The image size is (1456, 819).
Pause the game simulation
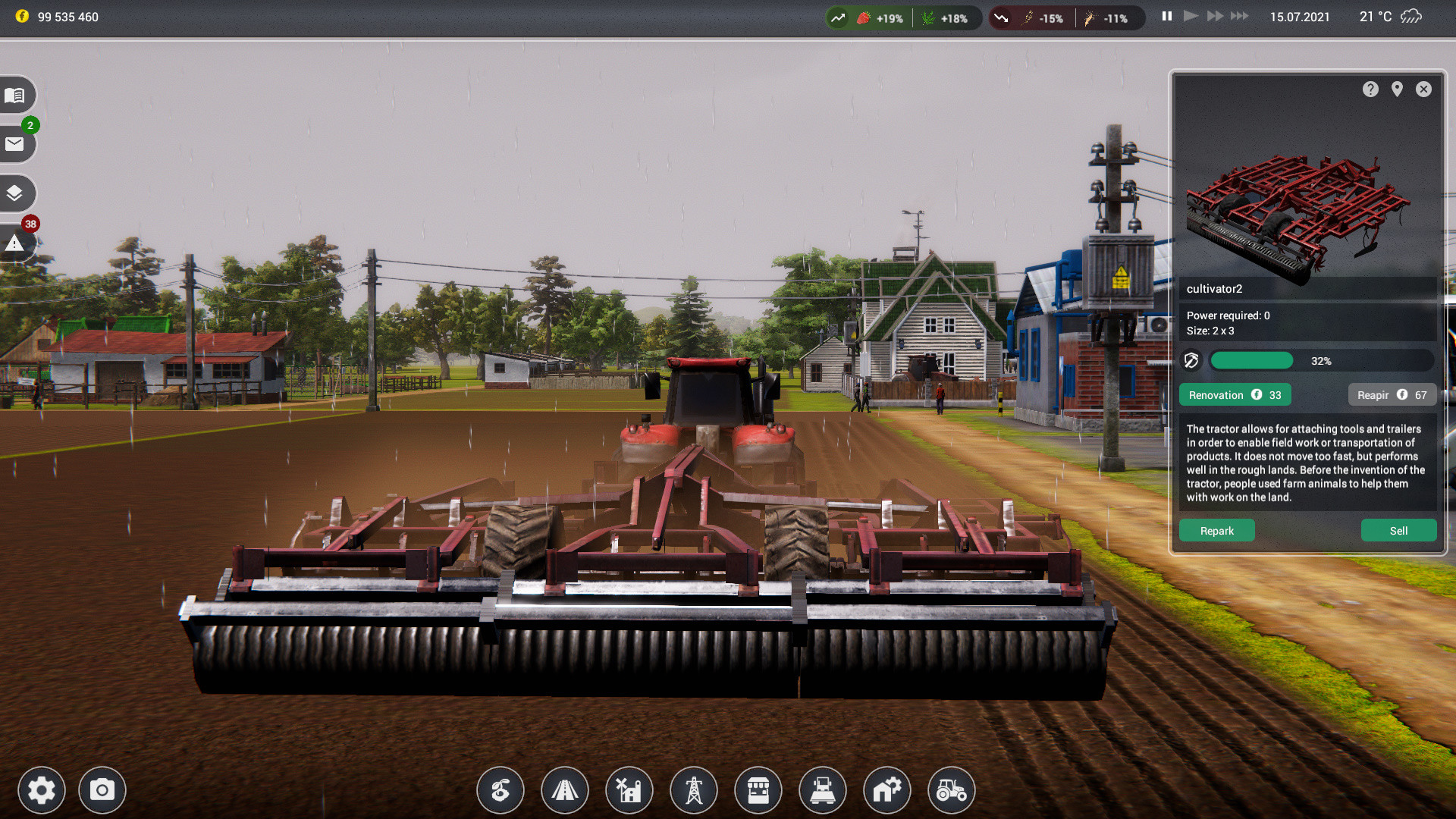coord(1166,15)
